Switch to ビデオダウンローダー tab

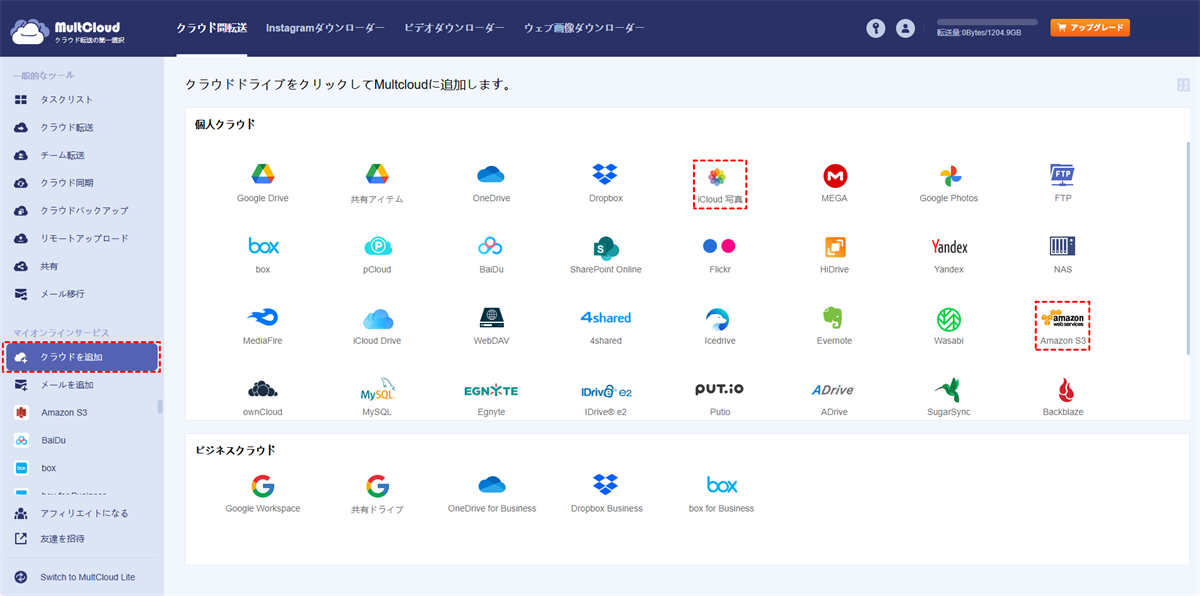click(x=454, y=28)
